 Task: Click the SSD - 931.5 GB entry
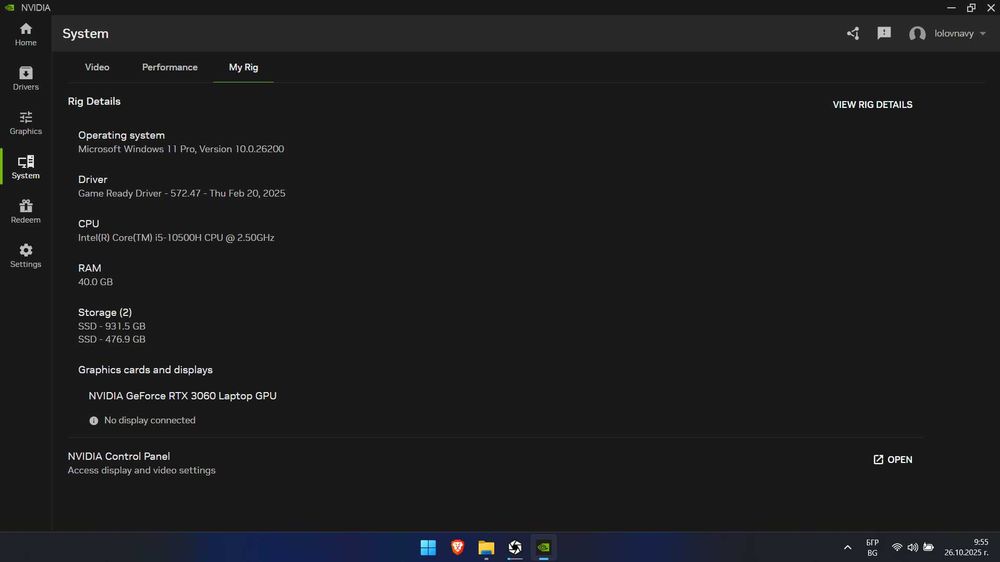[112, 326]
